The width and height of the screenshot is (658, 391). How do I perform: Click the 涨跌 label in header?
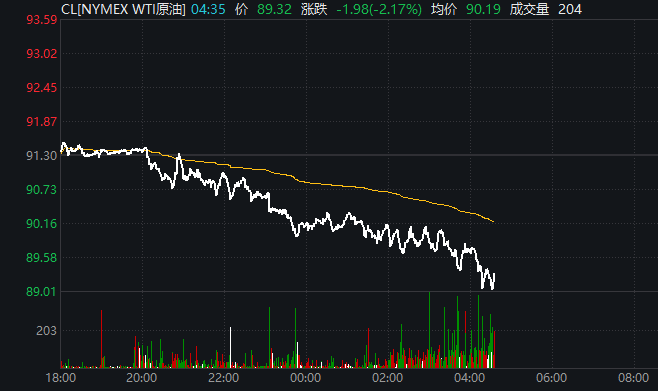tap(314, 9)
